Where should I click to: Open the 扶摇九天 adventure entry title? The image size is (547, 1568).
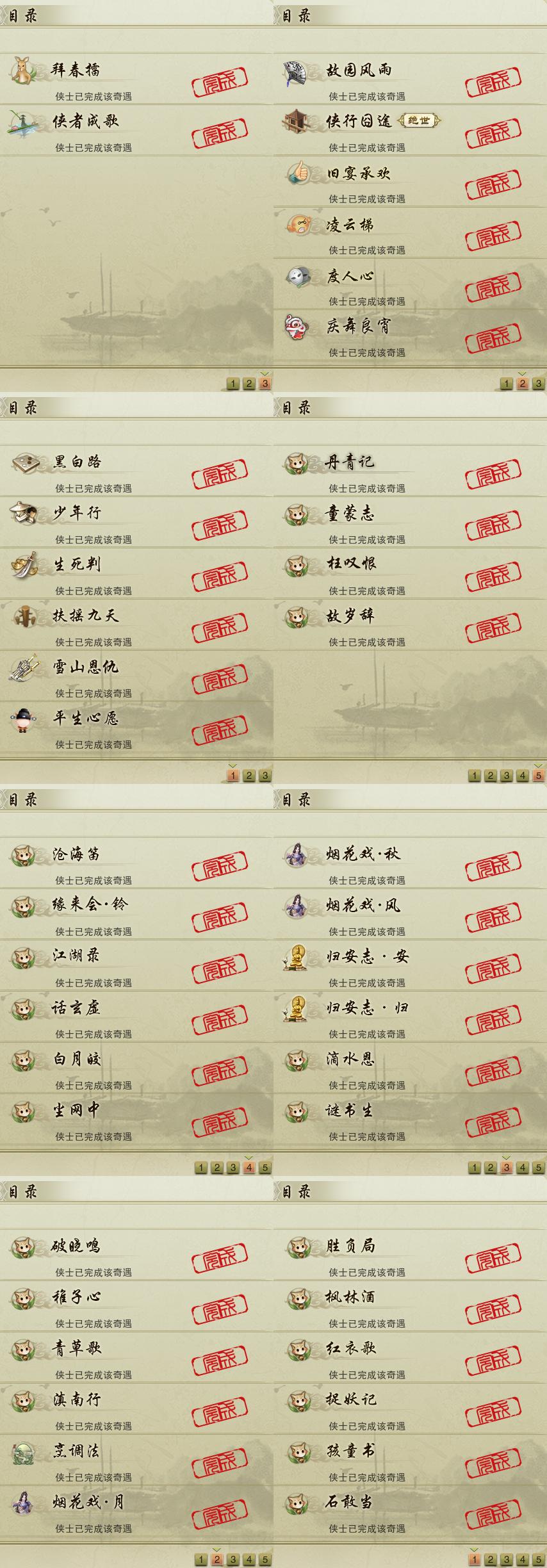pos(85,616)
